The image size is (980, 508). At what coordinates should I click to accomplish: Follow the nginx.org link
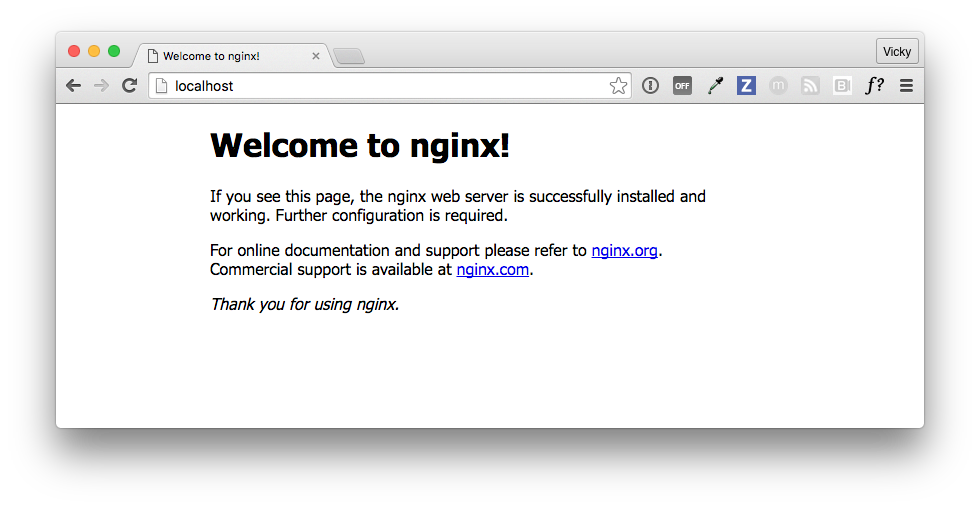[x=624, y=251]
